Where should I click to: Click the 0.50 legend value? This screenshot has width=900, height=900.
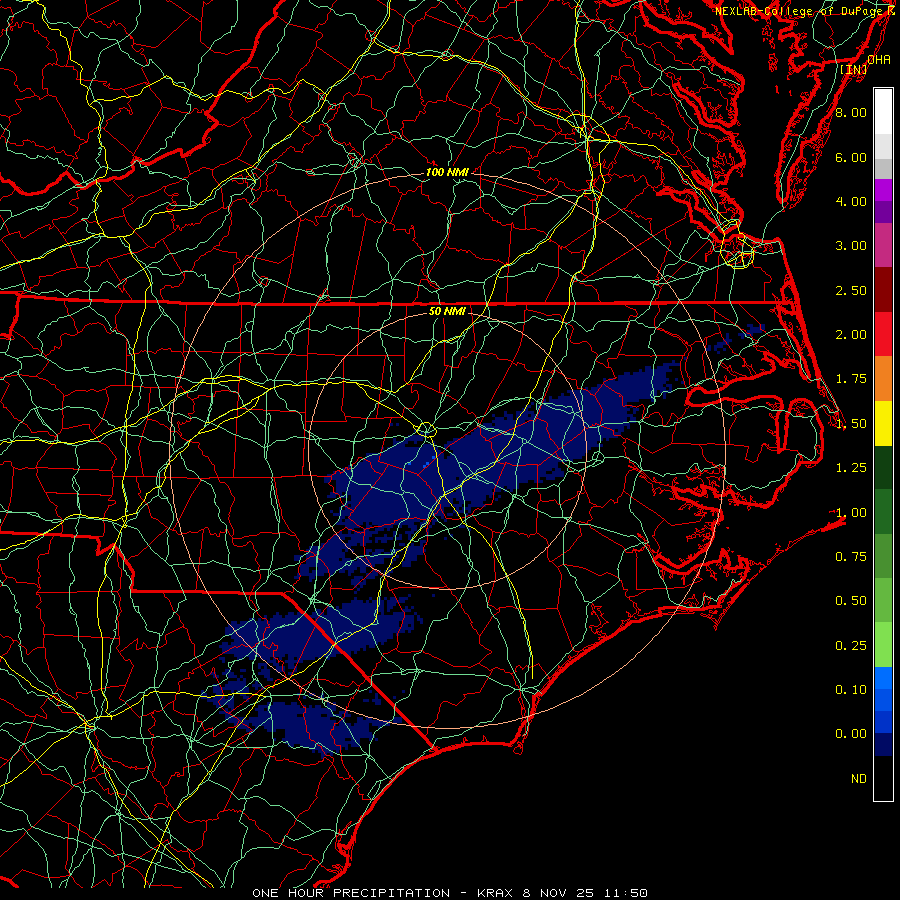pyautogui.click(x=851, y=600)
